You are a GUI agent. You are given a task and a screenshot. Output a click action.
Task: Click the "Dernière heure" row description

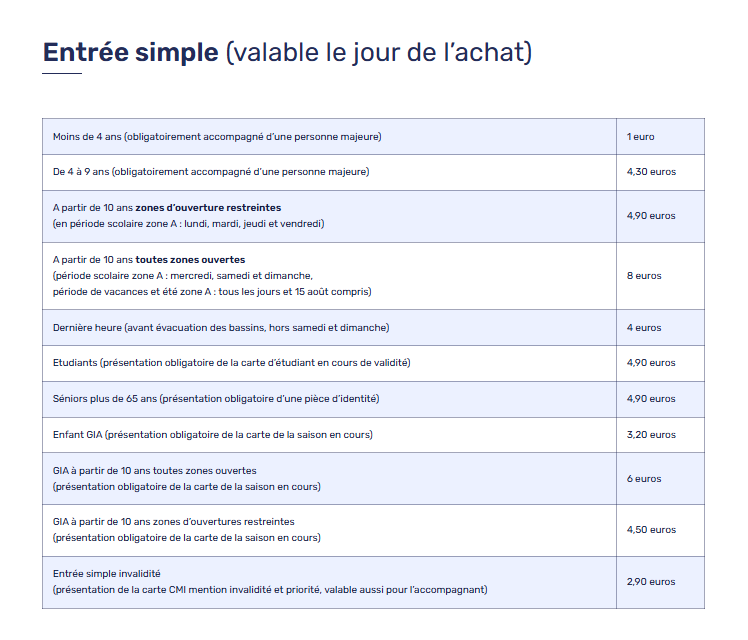(x=221, y=327)
